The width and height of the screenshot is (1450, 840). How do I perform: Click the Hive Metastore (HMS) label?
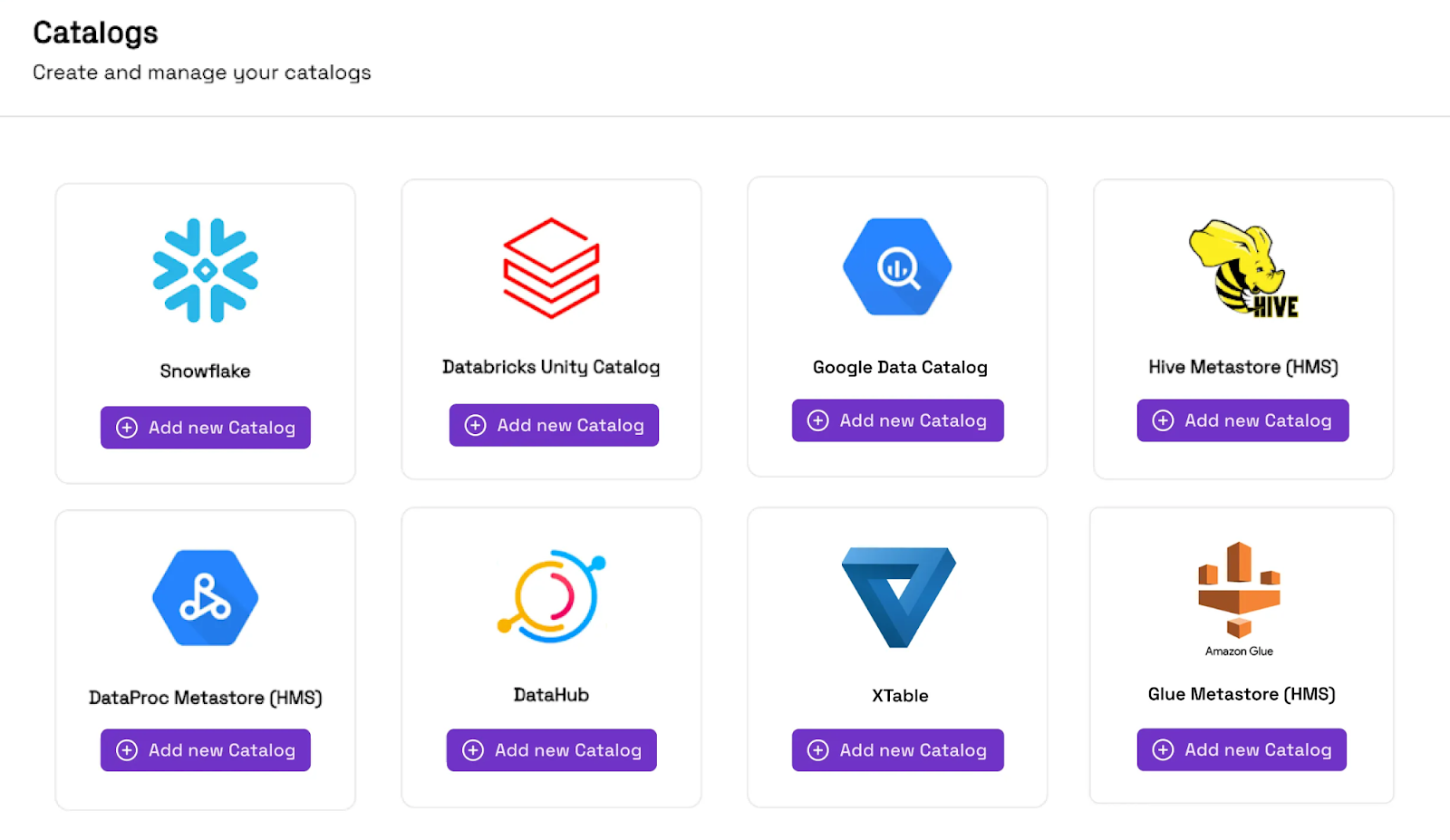pos(1243,367)
